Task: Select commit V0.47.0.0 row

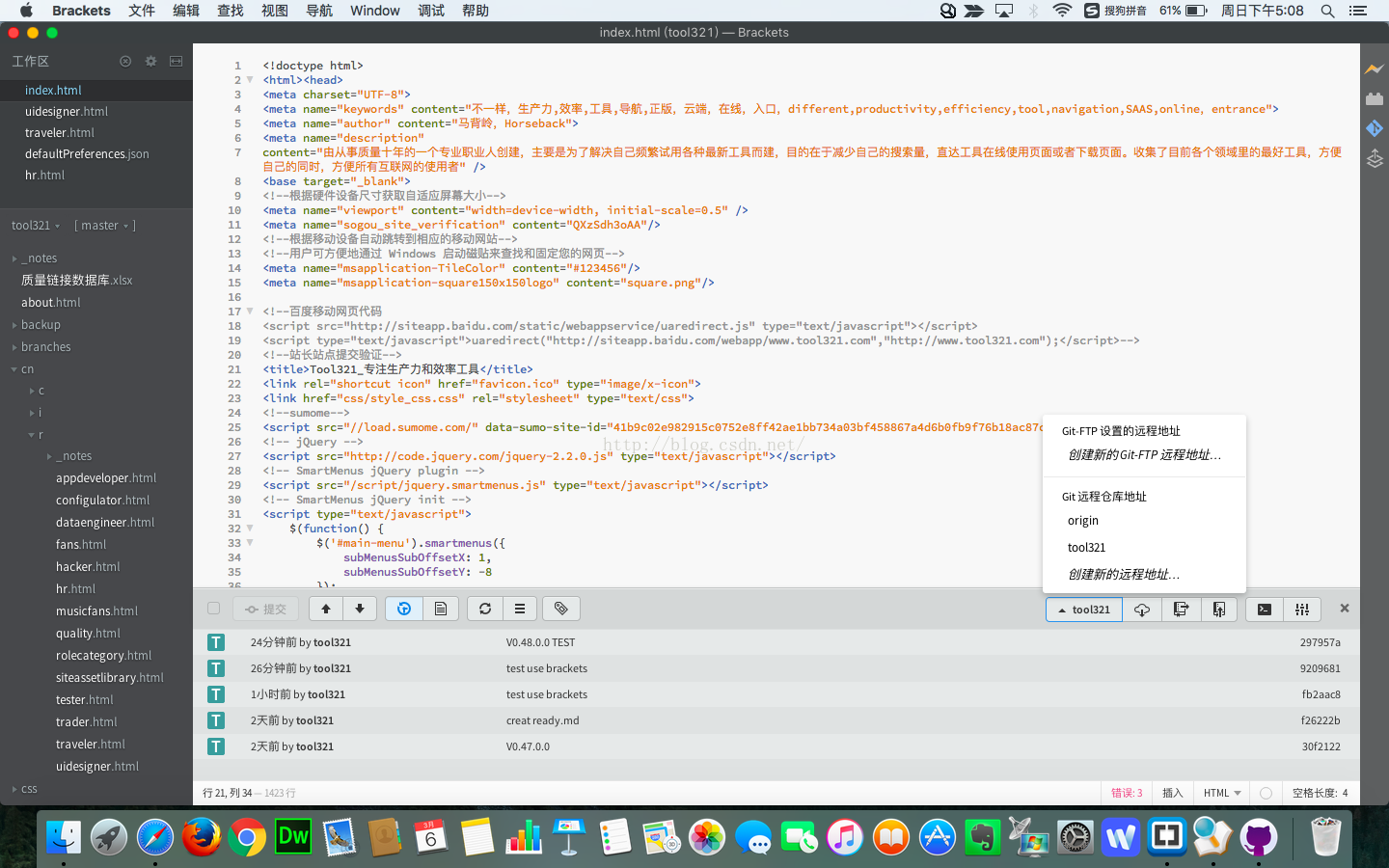Action: click(776, 746)
